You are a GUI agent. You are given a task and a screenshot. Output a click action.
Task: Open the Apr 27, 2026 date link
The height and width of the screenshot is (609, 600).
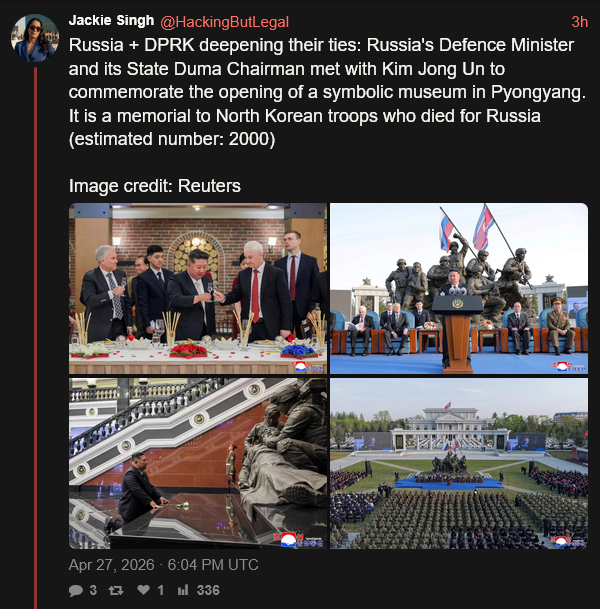coord(111,565)
